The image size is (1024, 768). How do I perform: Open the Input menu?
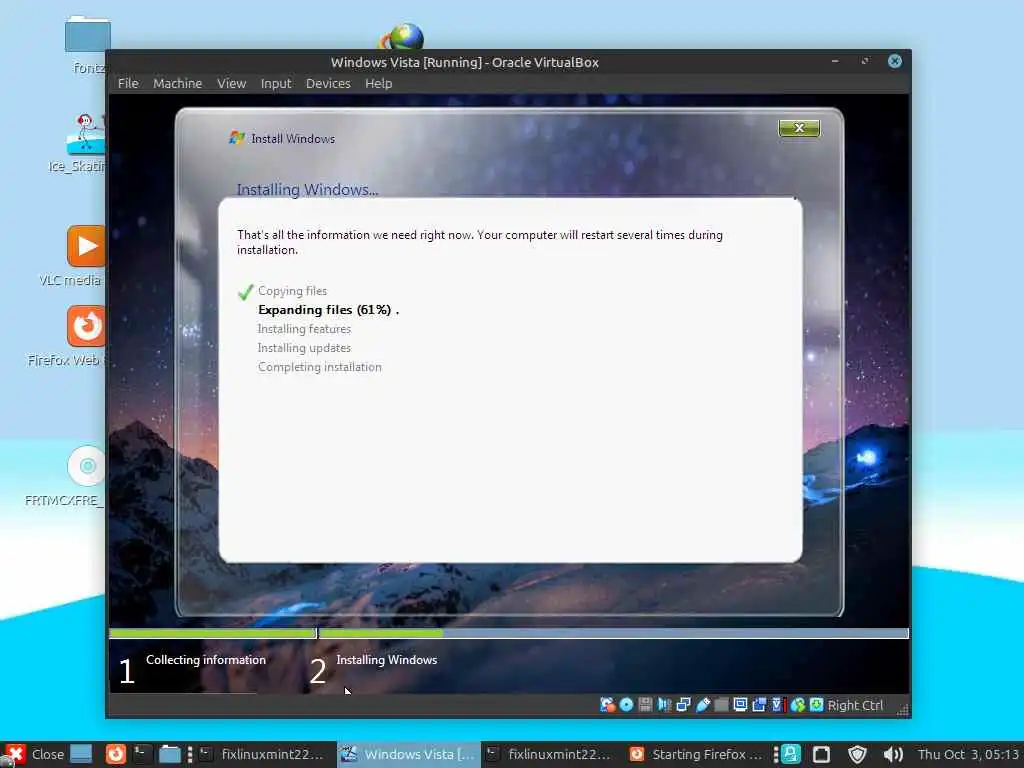pos(276,84)
